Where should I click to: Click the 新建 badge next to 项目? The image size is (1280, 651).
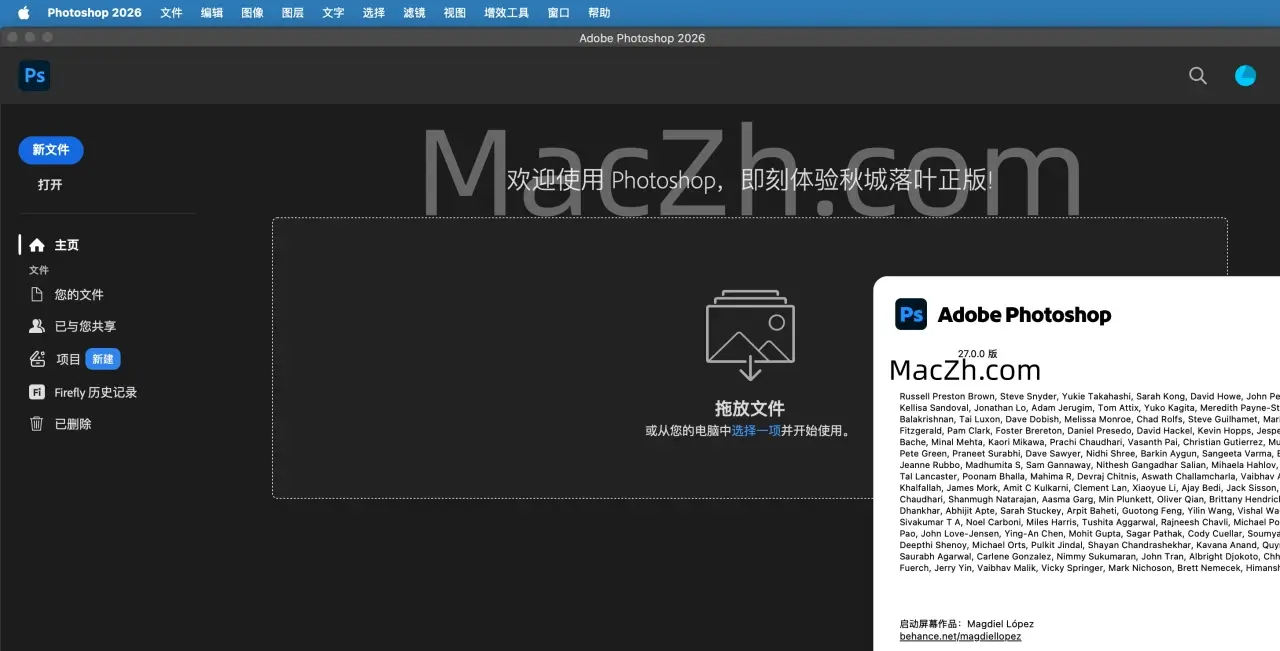pyautogui.click(x=102, y=359)
